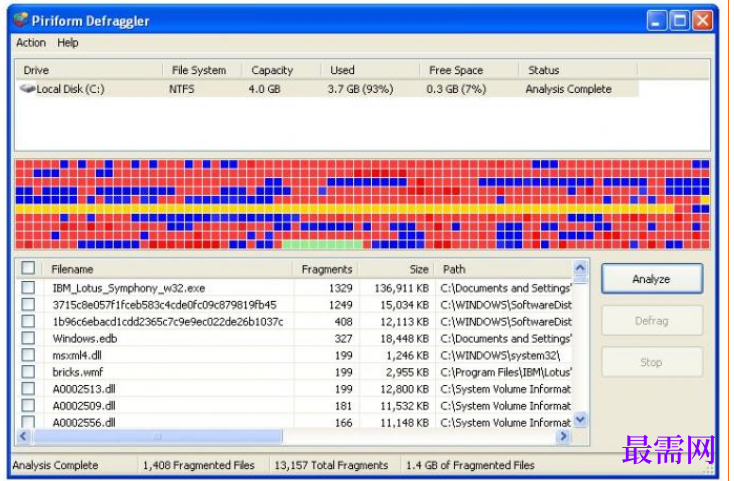Select the bricks.wmf checkbox
Screen dimensions: 734x481
click(28, 372)
